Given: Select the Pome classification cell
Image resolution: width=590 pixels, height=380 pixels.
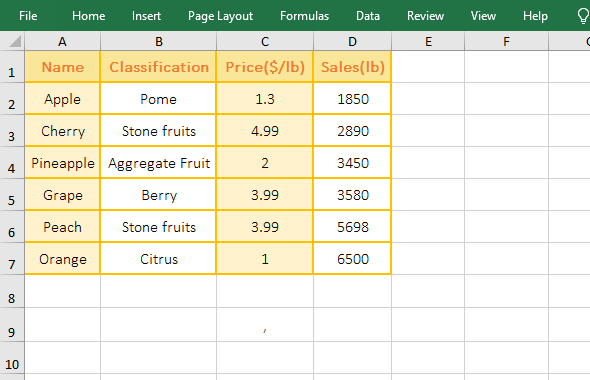Looking at the screenshot, I should coord(158,99).
